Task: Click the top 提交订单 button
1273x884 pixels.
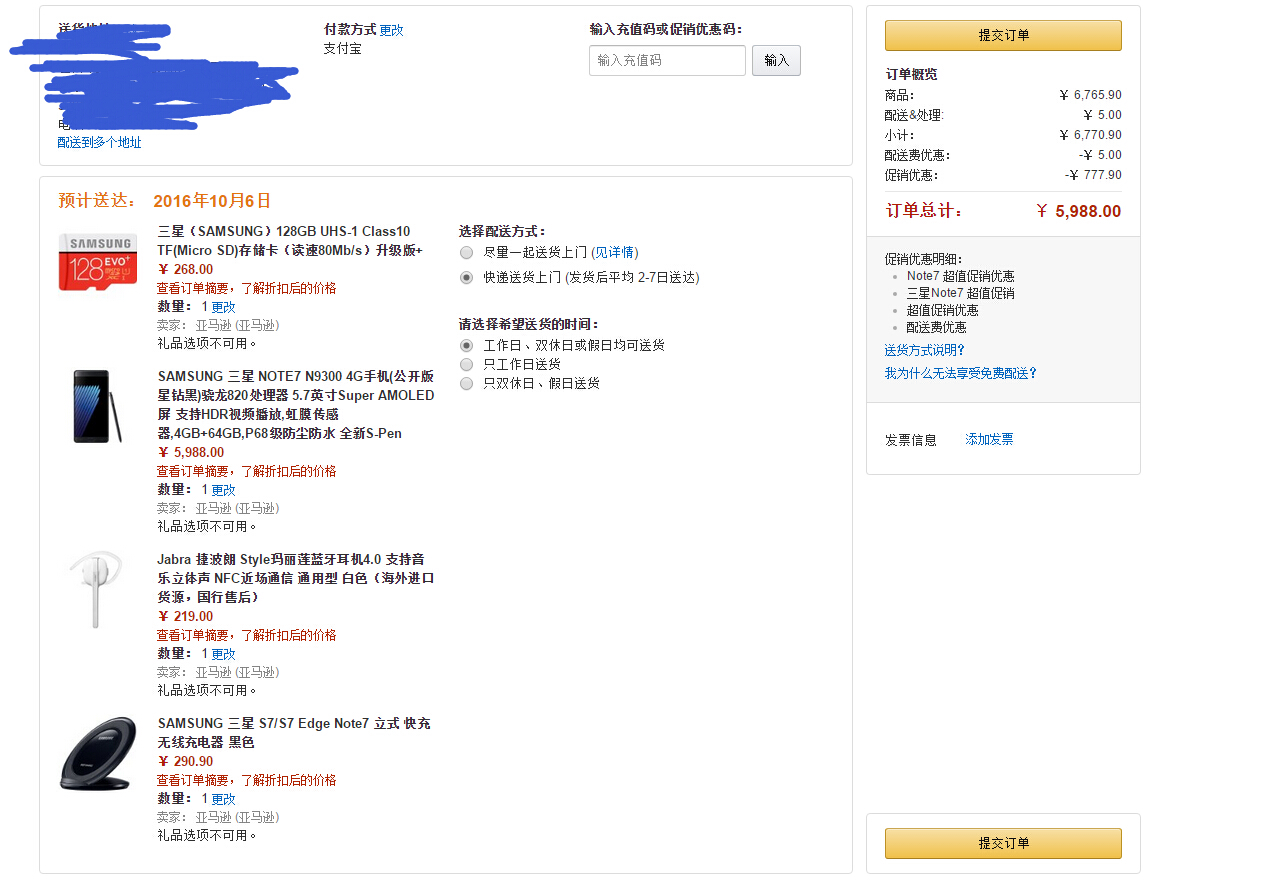Action: click(1003, 36)
